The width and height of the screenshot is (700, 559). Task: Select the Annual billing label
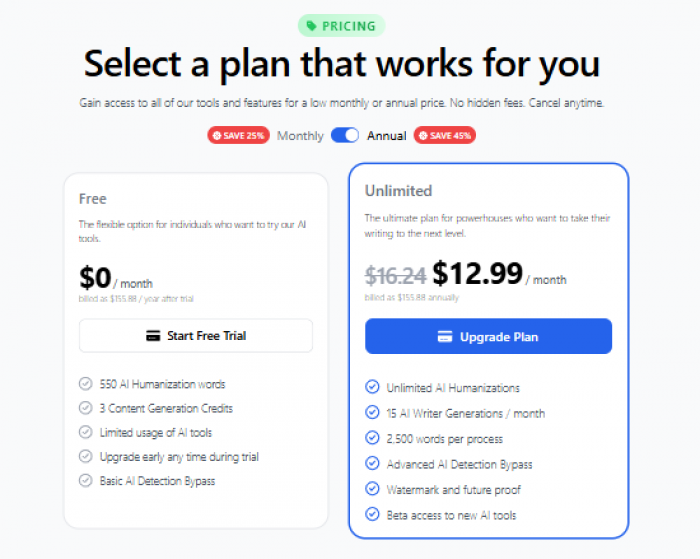click(x=387, y=136)
